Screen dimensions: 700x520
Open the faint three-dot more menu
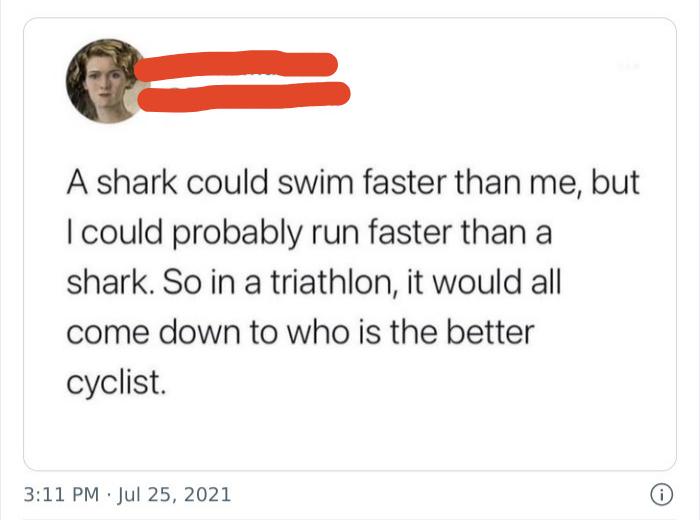point(627,65)
